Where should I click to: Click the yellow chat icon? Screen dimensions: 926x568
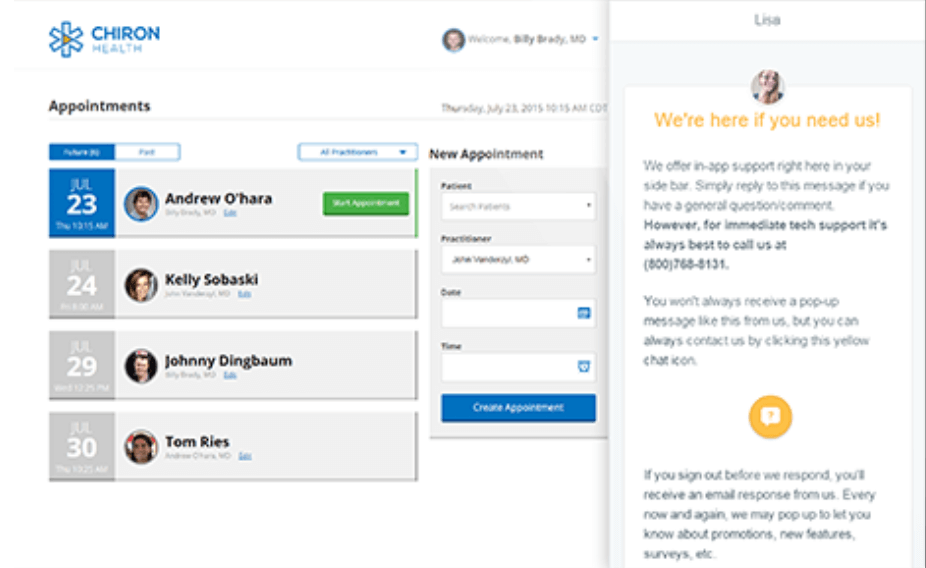click(770, 416)
